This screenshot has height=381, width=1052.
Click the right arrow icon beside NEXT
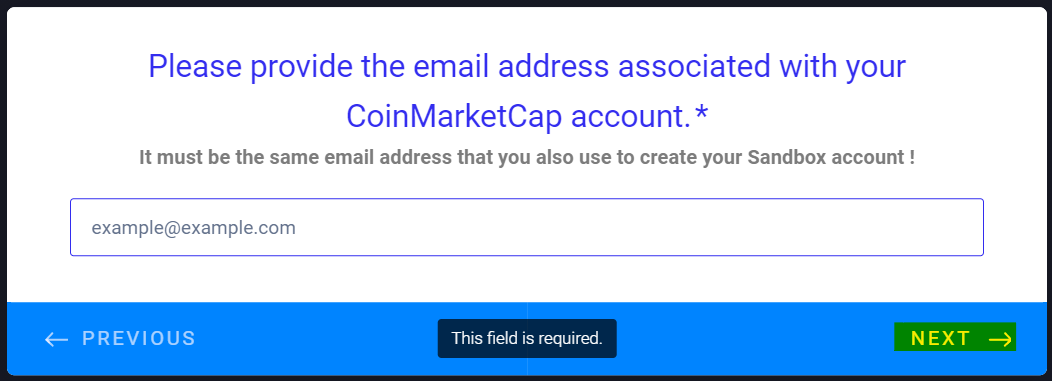[x=1000, y=339]
